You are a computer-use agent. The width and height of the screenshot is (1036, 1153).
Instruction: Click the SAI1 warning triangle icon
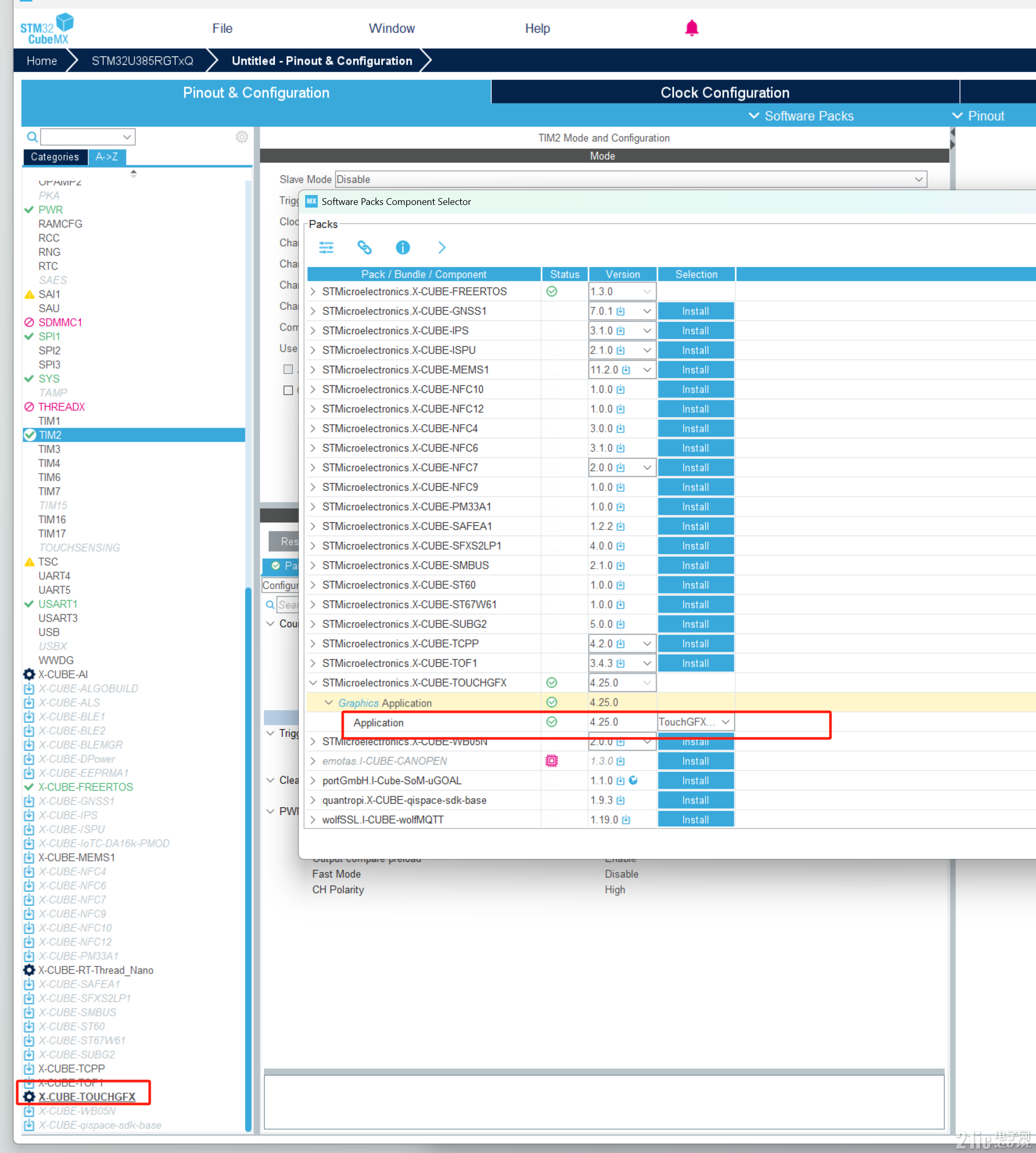point(30,294)
